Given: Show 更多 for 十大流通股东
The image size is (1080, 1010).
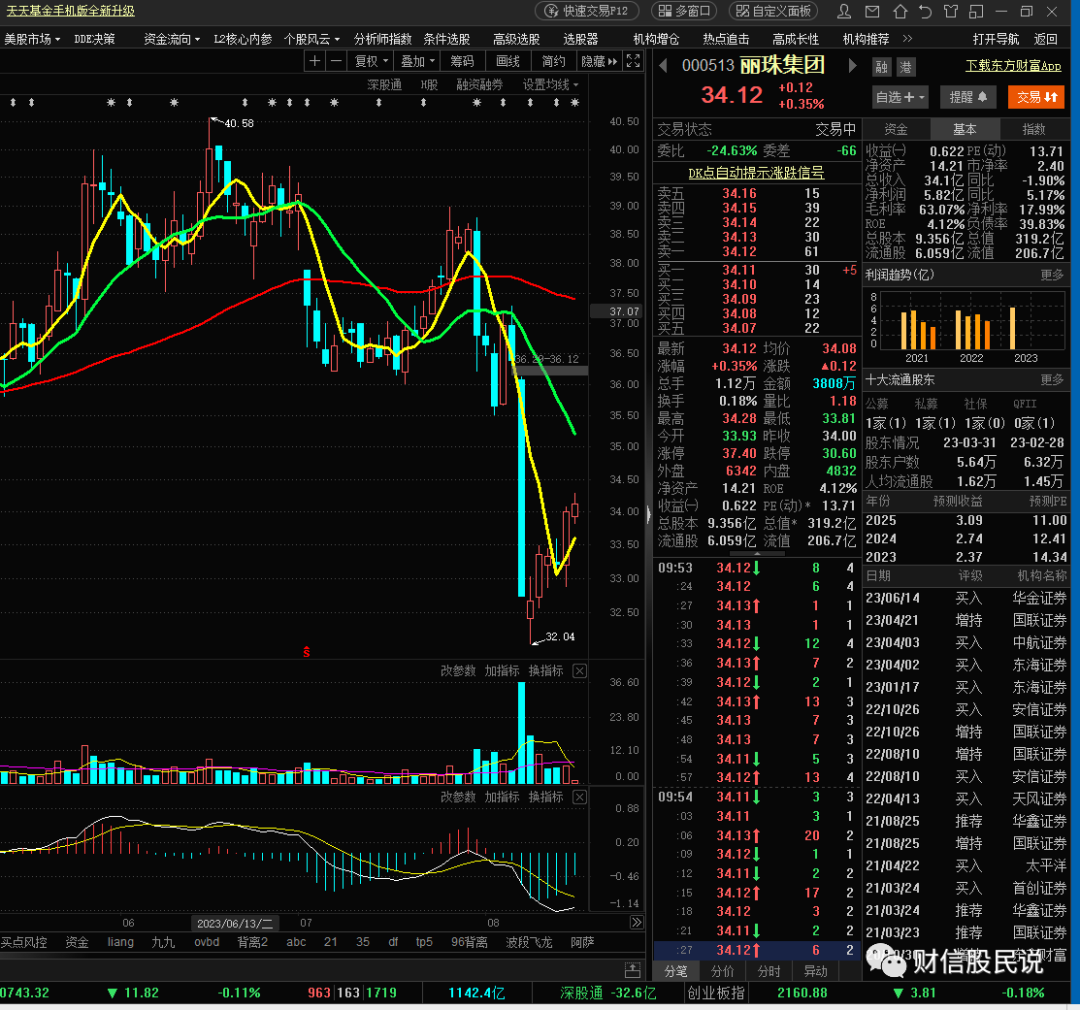Looking at the screenshot, I should click(x=1052, y=380).
